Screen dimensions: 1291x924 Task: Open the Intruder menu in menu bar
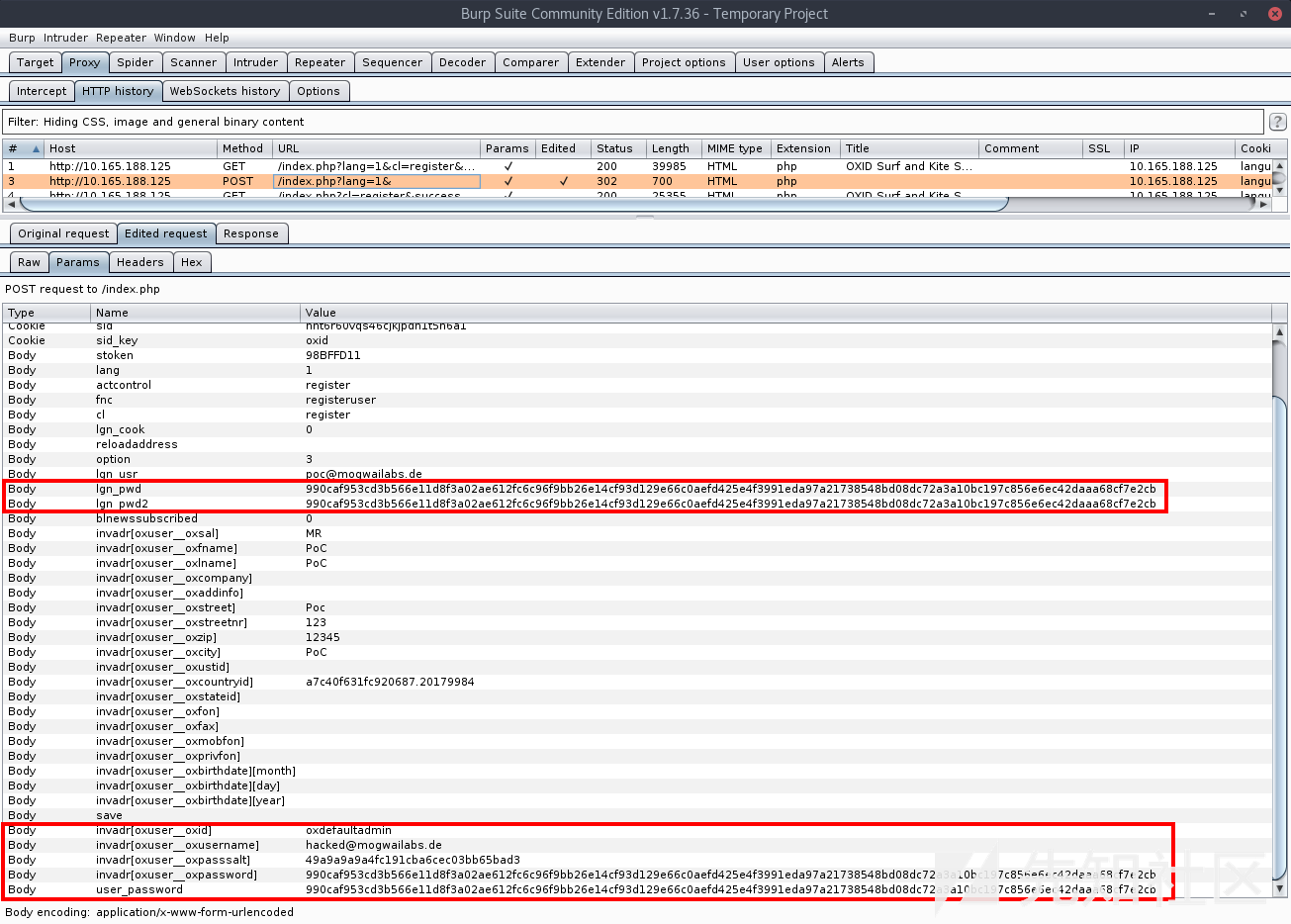click(65, 38)
